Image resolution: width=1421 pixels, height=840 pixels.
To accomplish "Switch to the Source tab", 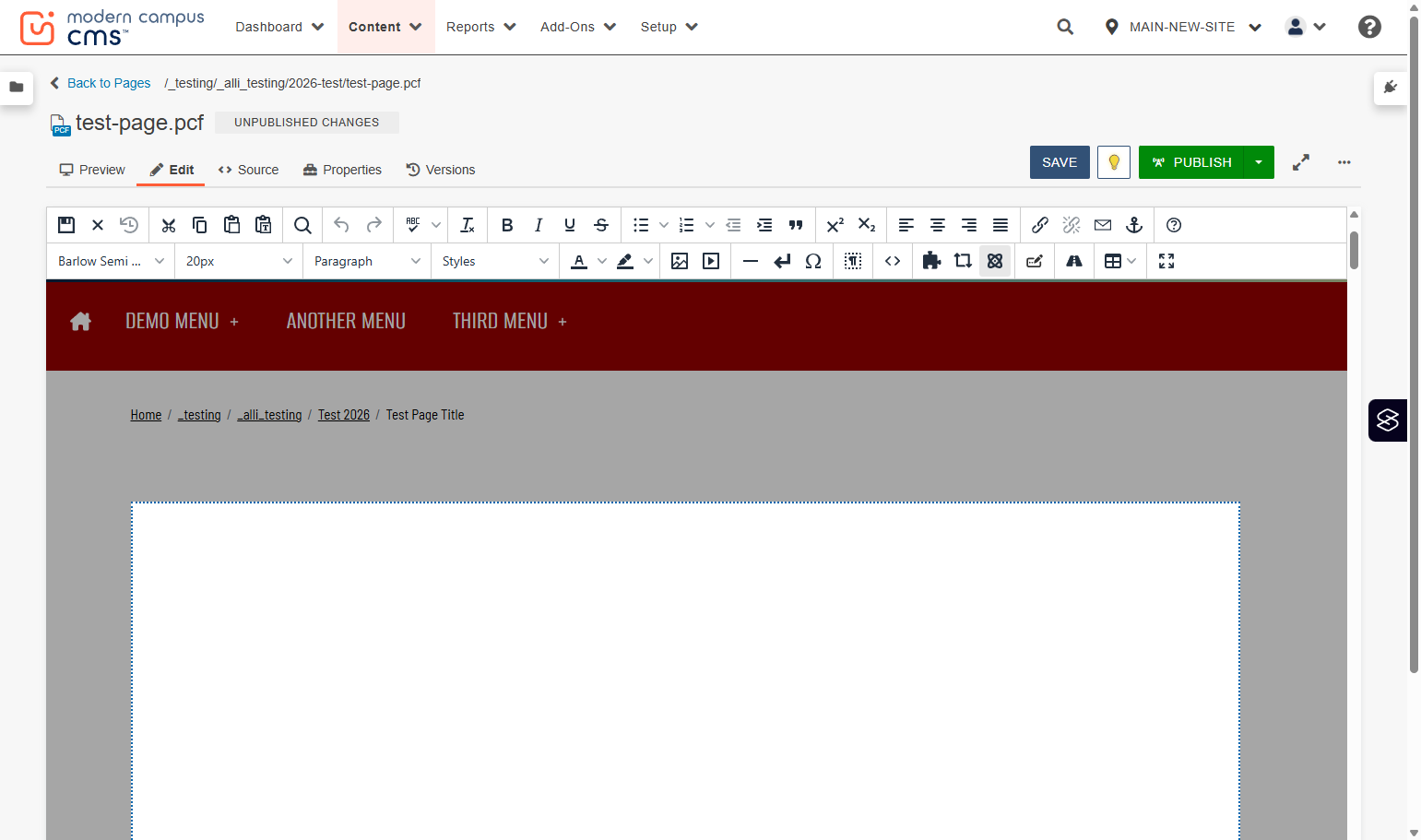I will (x=248, y=170).
